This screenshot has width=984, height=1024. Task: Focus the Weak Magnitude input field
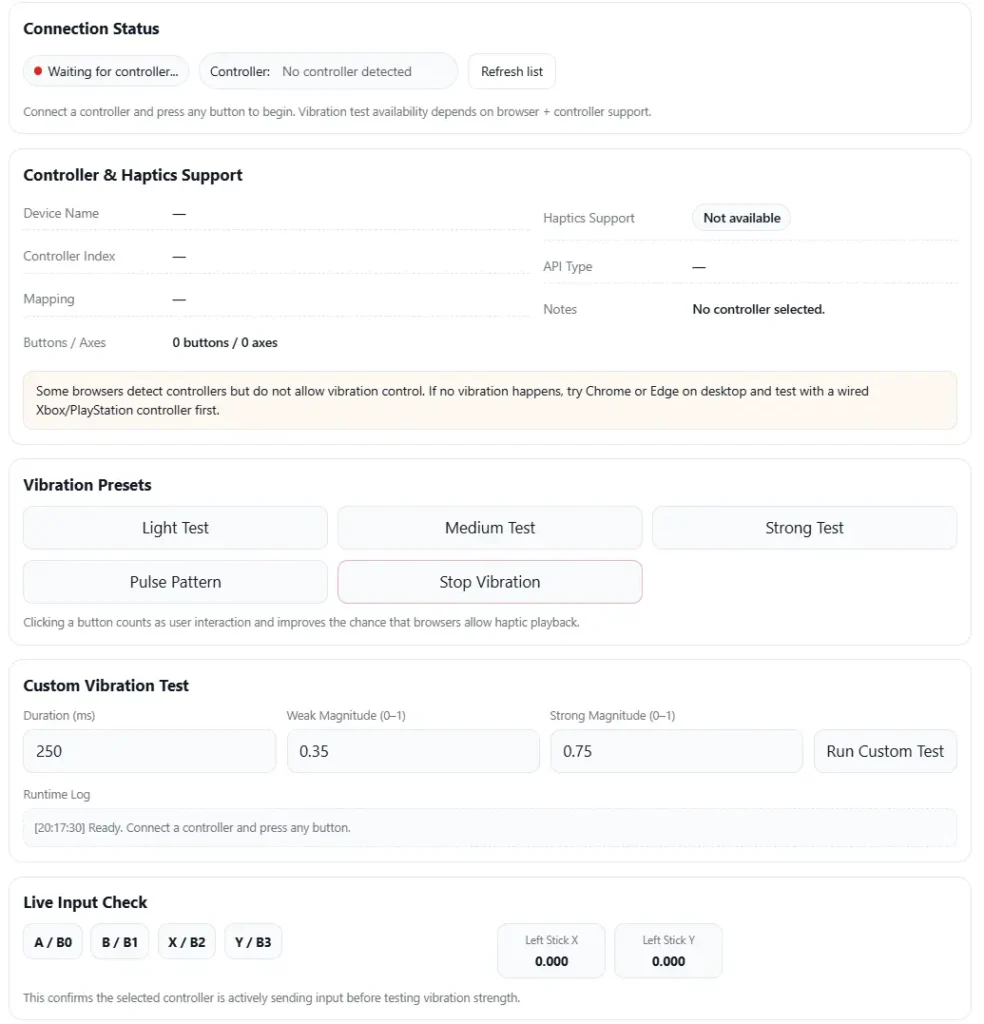pos(413,751)
